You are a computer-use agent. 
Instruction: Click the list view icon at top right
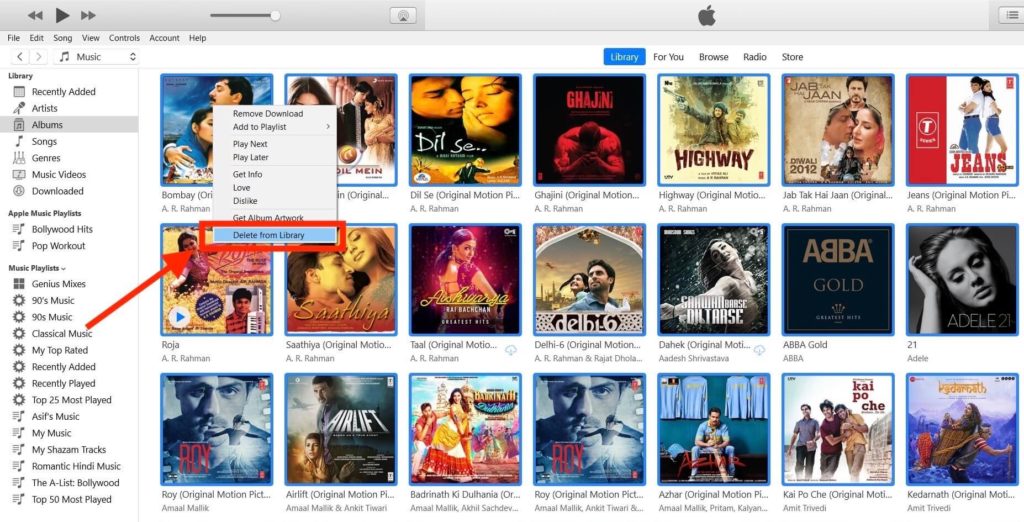pos(1008,15)
